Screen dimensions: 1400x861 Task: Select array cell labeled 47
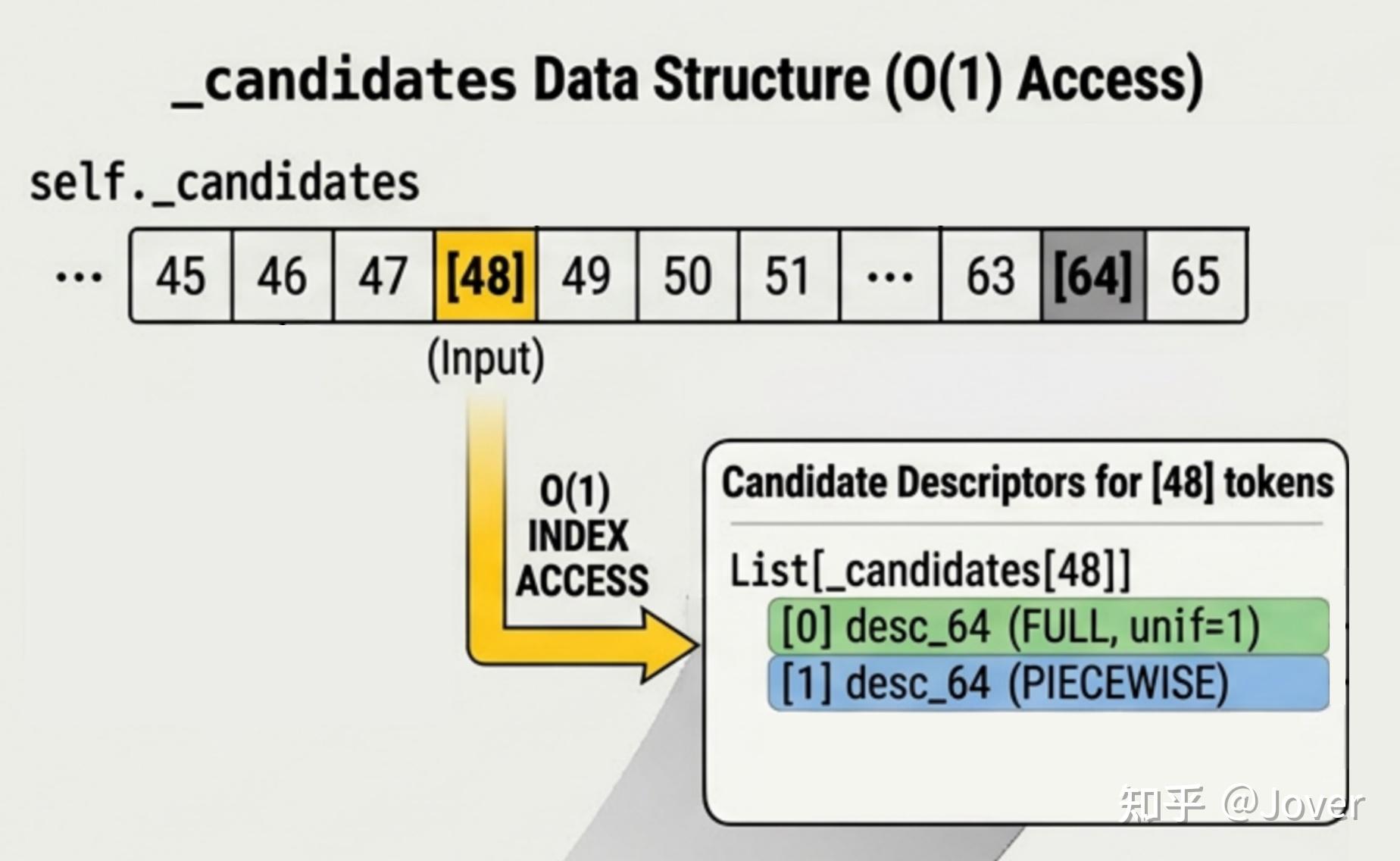click(384, 276)
